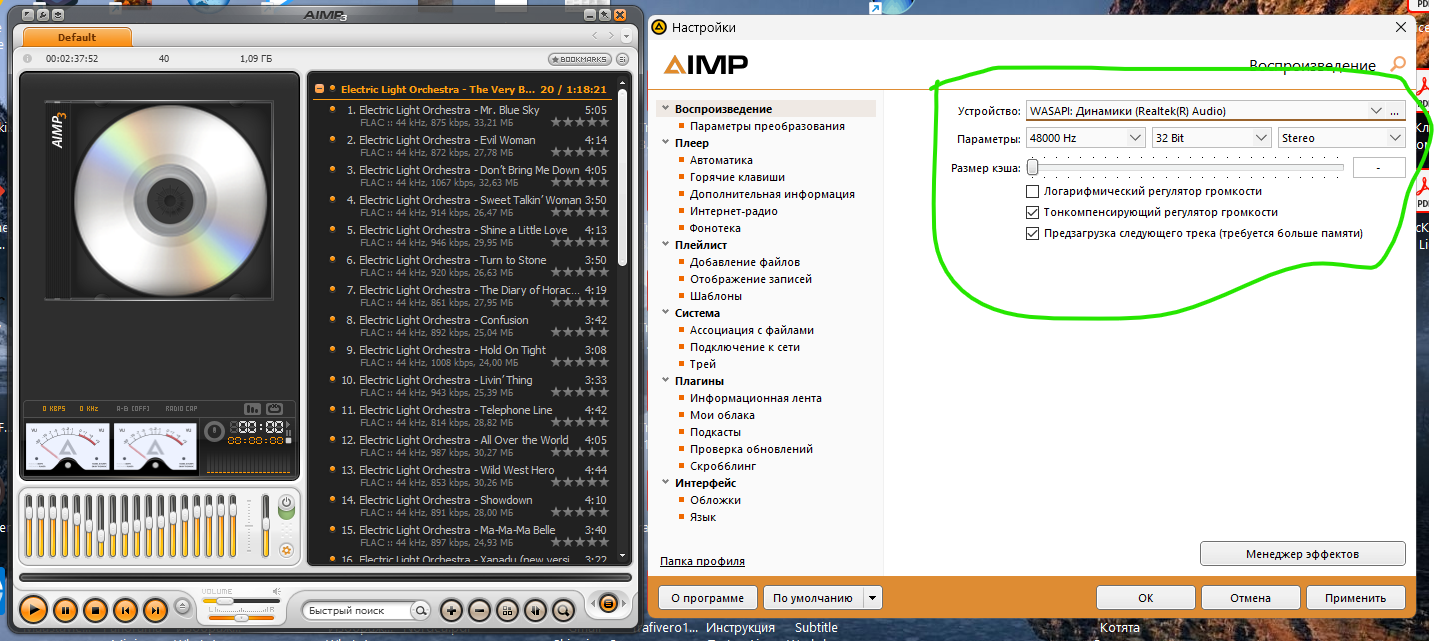The image size is (1435, 641).
Task: Click the AIMP volume slider
Action: tap(240, 601)
